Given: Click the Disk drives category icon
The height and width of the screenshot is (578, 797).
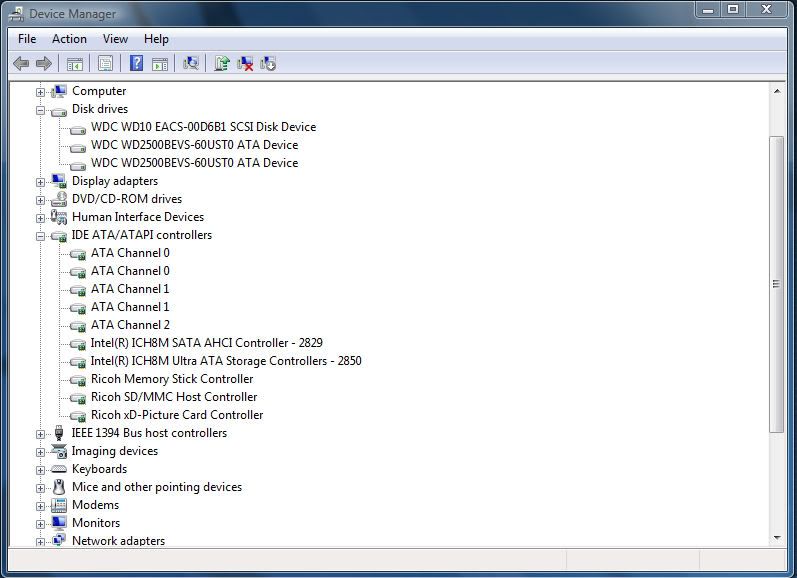Looking at the screenshot, I should 59,111.
